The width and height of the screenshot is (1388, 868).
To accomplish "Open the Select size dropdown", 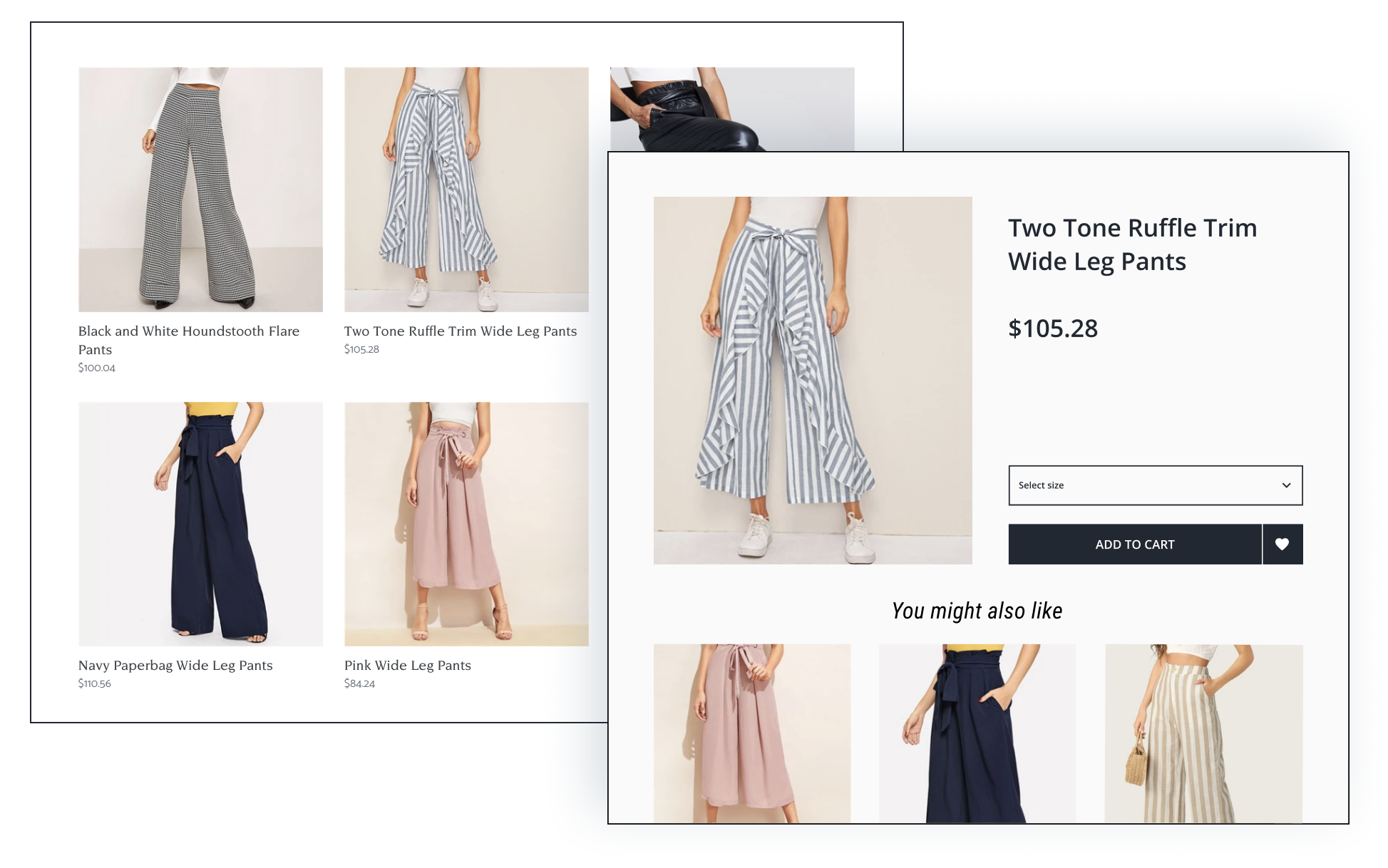I will tap(1141, 485).
